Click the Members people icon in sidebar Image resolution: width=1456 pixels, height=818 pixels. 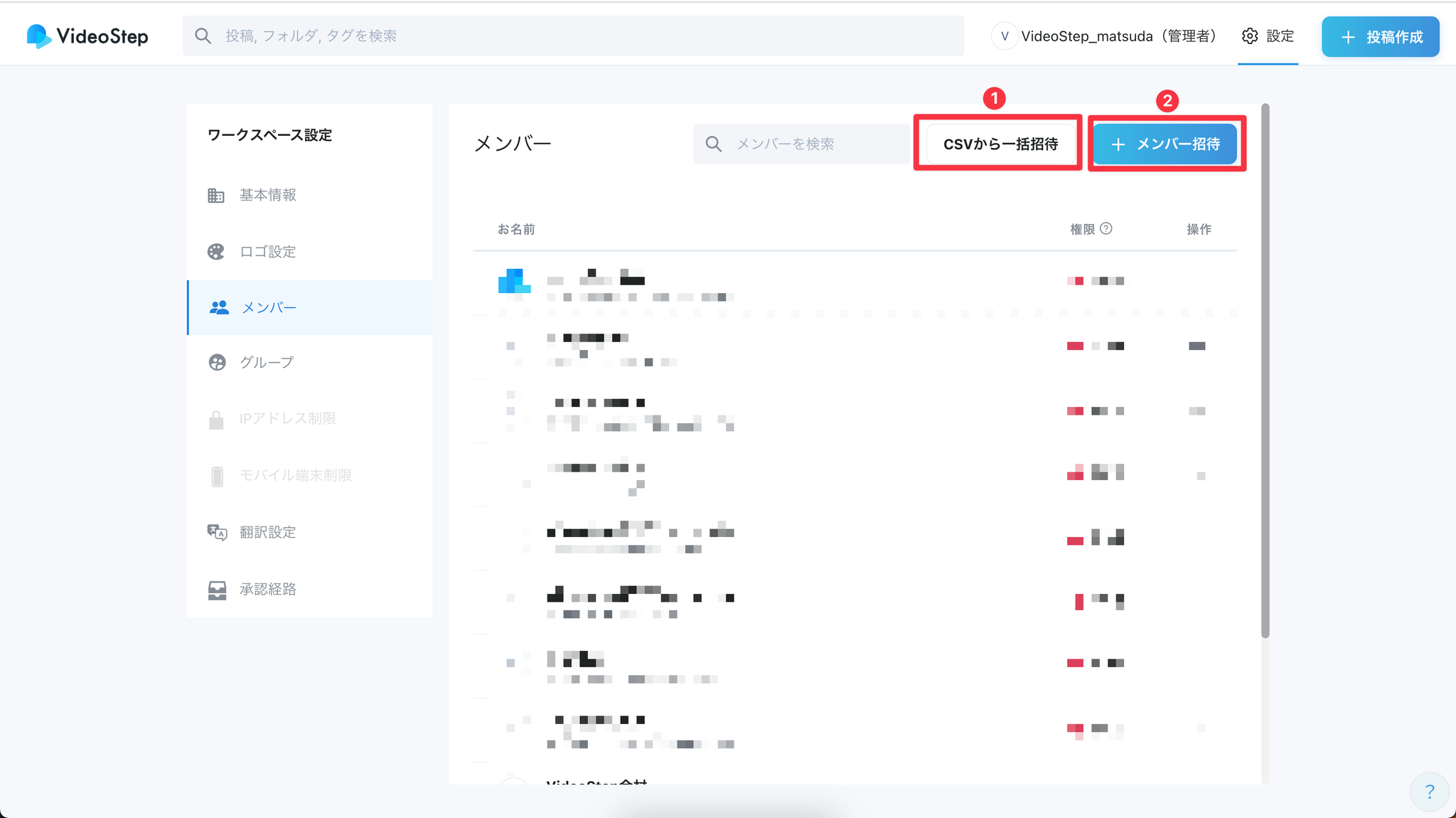[x=219, y=307]
